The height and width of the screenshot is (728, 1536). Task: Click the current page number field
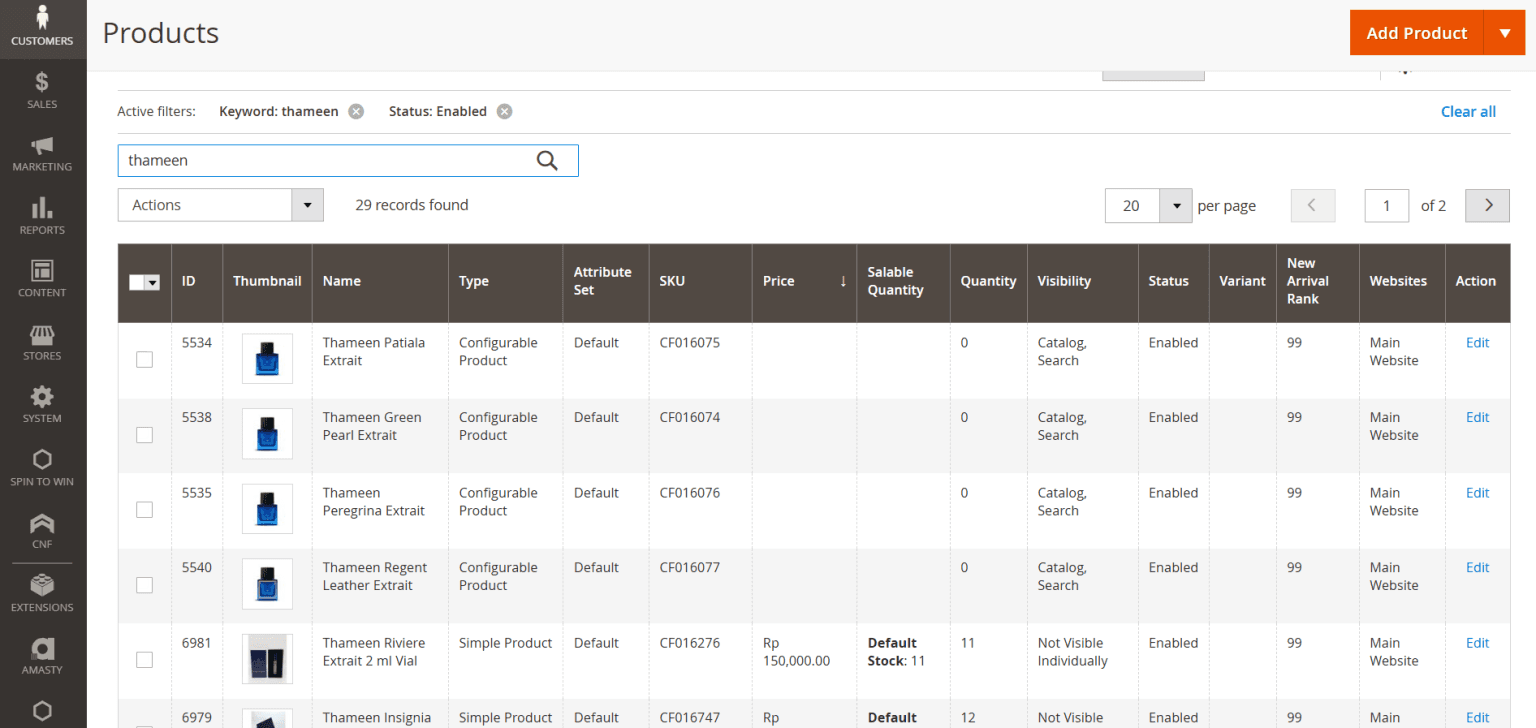point(1387,205)
